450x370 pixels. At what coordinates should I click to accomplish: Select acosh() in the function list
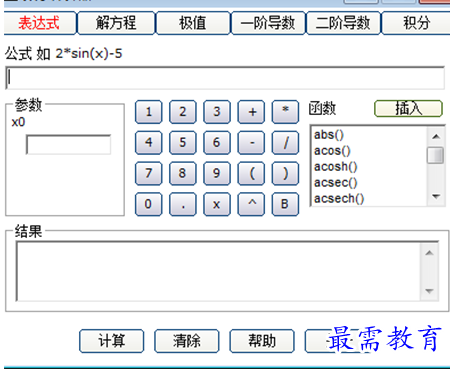coord(369,167)
